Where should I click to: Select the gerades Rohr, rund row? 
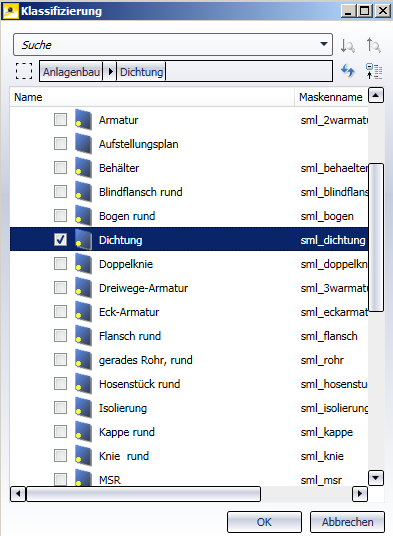point(189,360)
